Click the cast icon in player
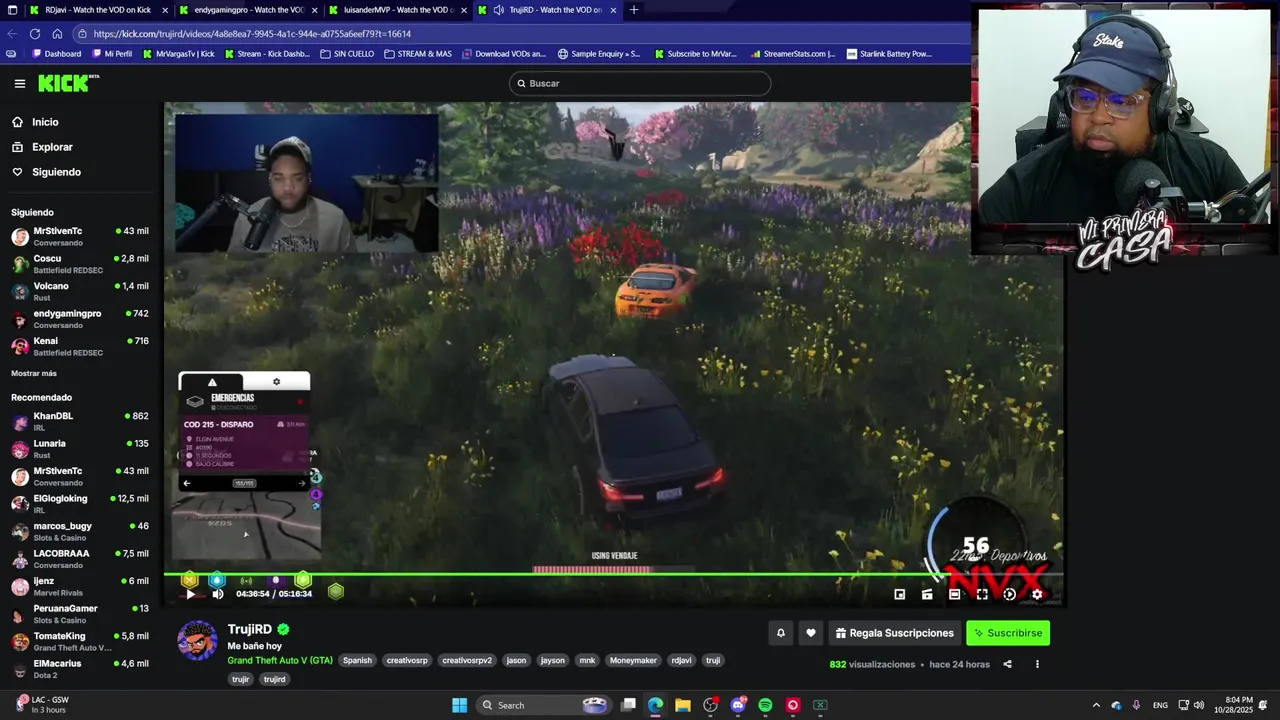This screenshot has height=720, width=1280. (927, 594)
